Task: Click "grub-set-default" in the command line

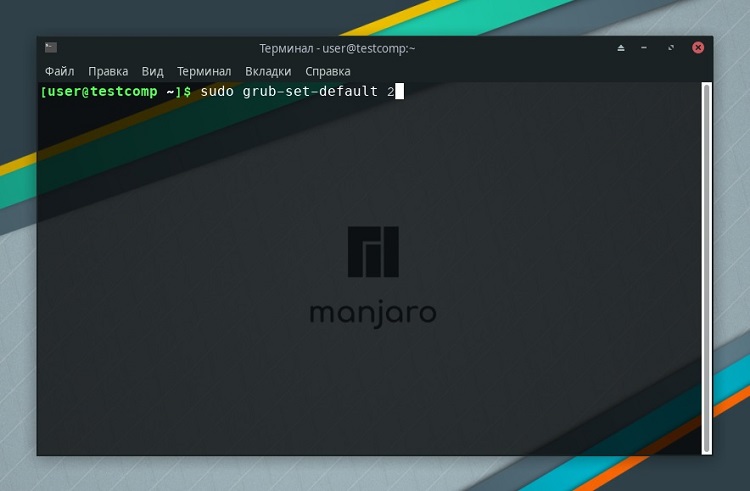Action: point(311,92)
